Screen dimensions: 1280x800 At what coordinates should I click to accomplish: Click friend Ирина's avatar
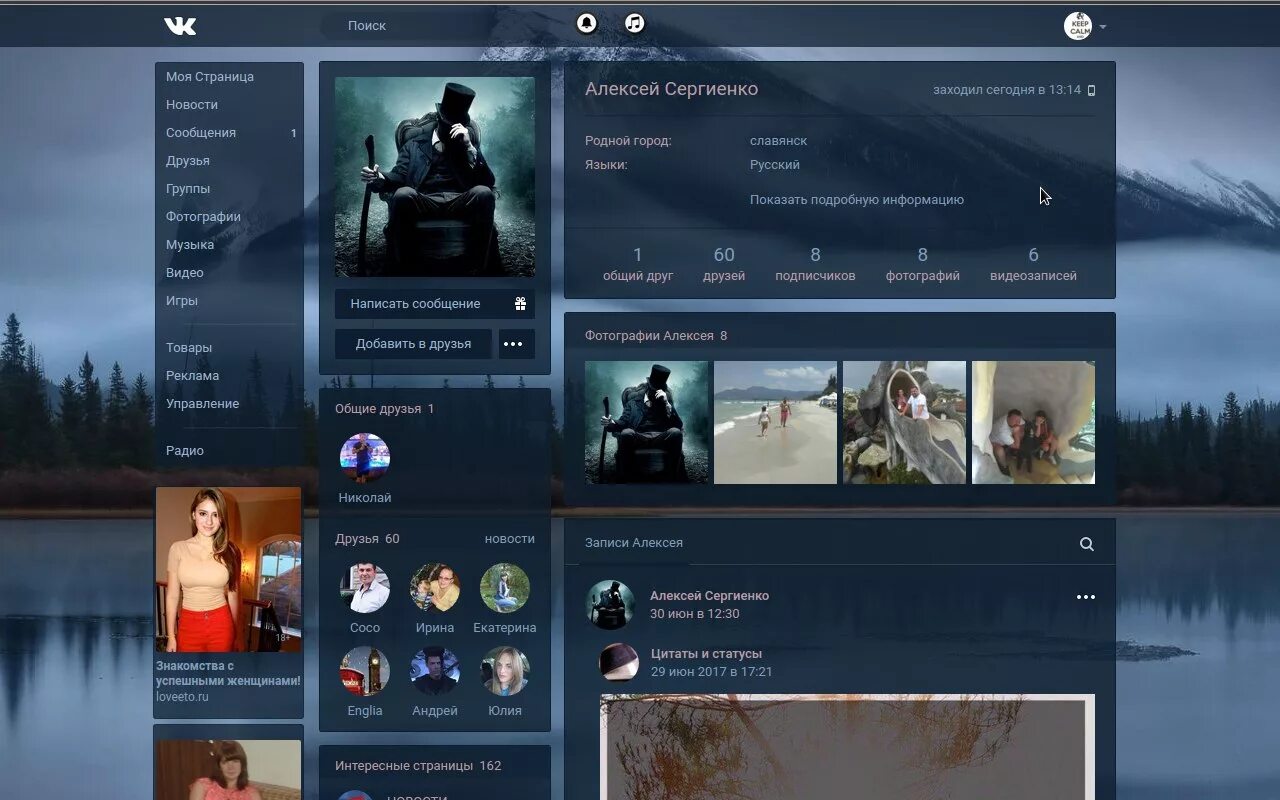435,588
